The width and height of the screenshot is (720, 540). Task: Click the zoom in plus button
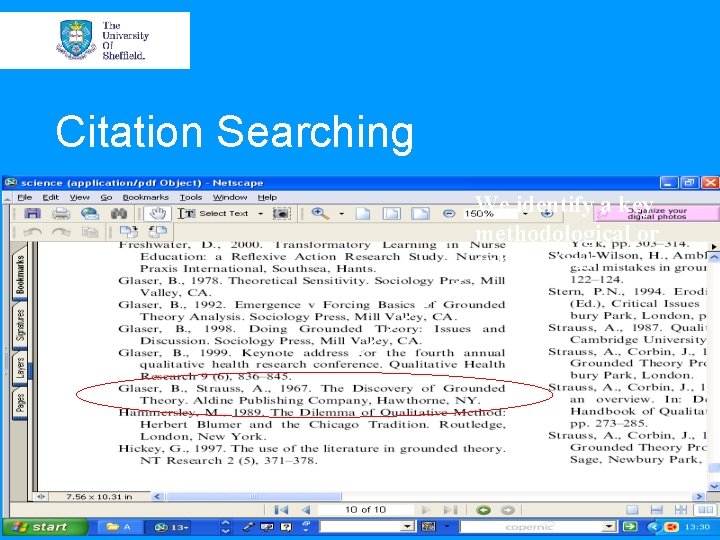point(546,214)
